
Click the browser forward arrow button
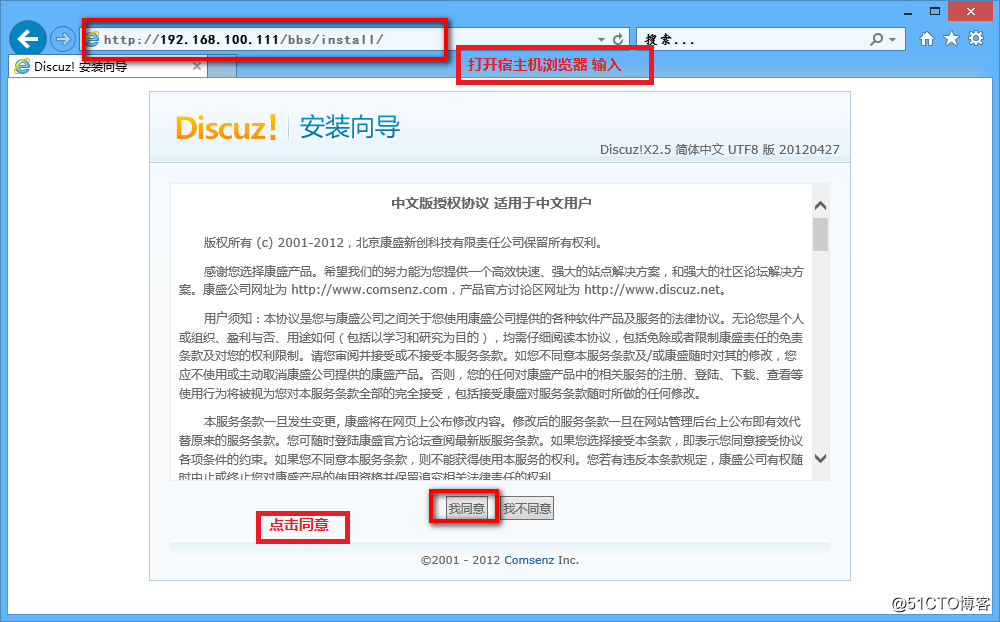click(x=62, y=39)
